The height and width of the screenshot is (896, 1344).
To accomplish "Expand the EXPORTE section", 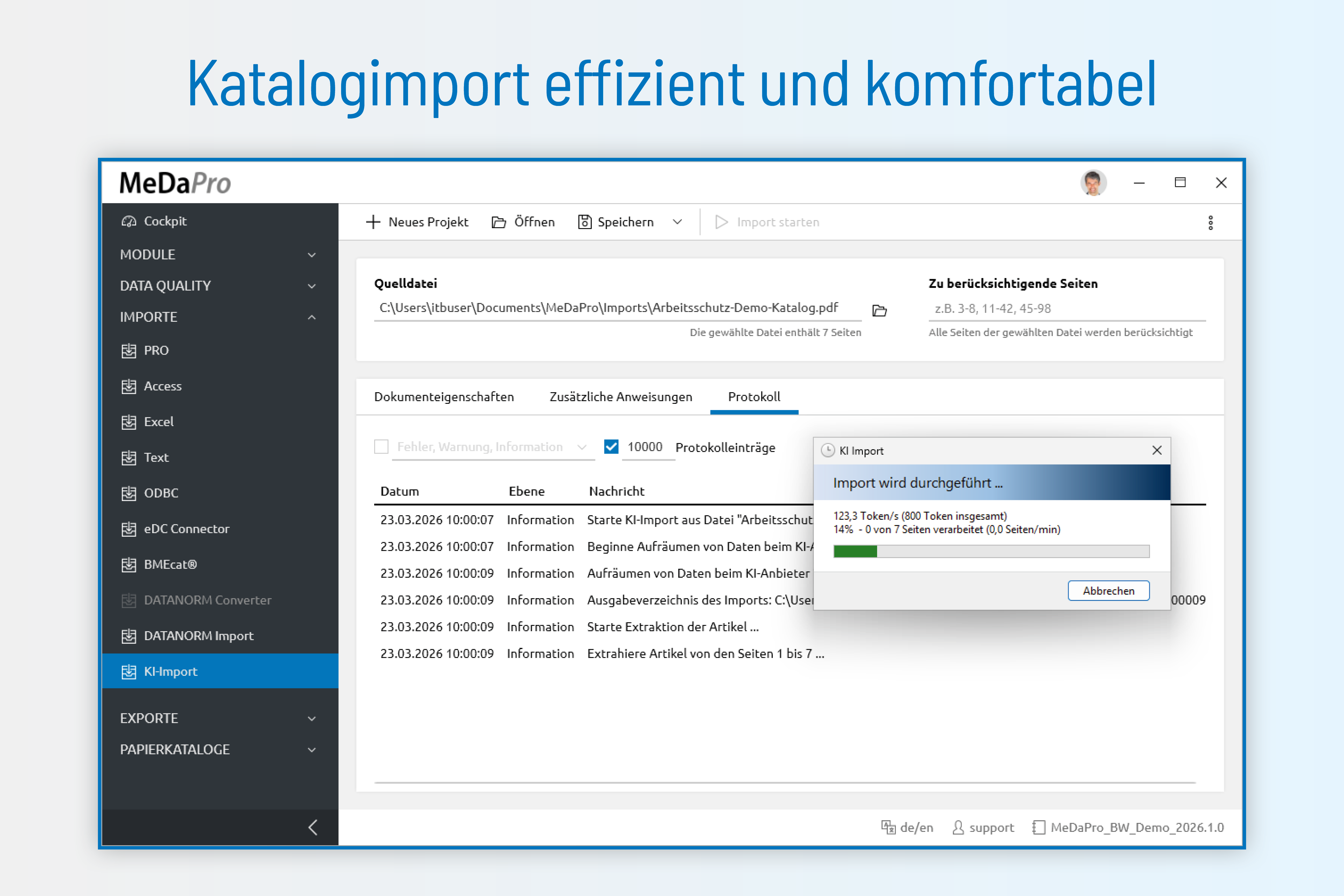I will [312, 718].
